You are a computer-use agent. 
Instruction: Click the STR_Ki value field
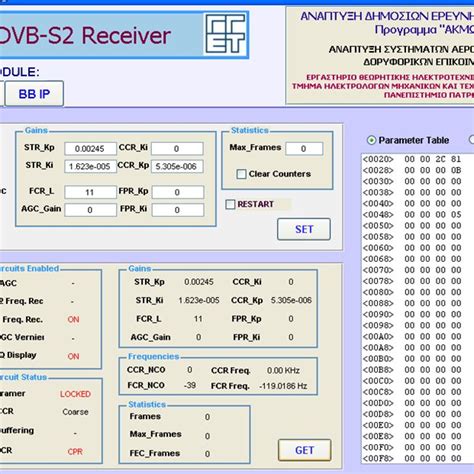point(90,166)
